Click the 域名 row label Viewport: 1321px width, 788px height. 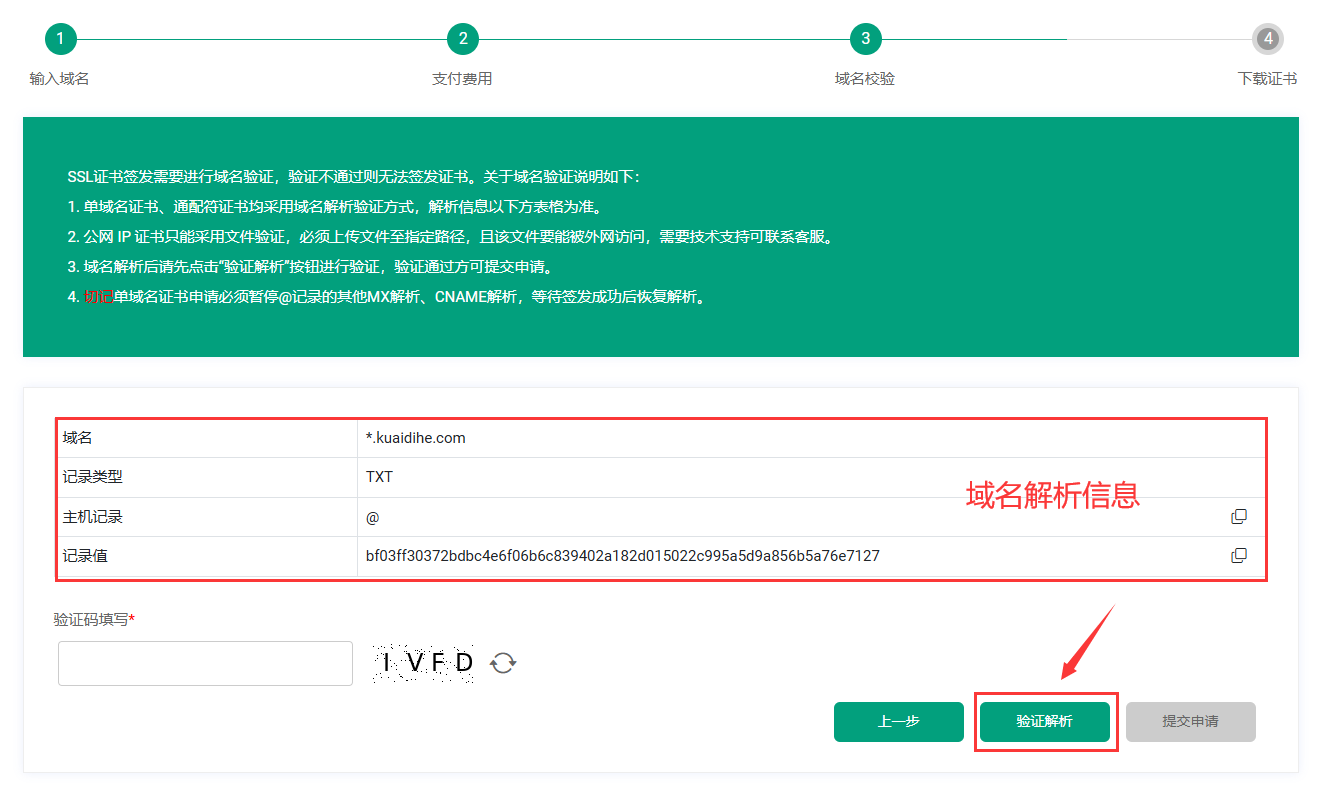pyautogui.click(x=77, y=438)
